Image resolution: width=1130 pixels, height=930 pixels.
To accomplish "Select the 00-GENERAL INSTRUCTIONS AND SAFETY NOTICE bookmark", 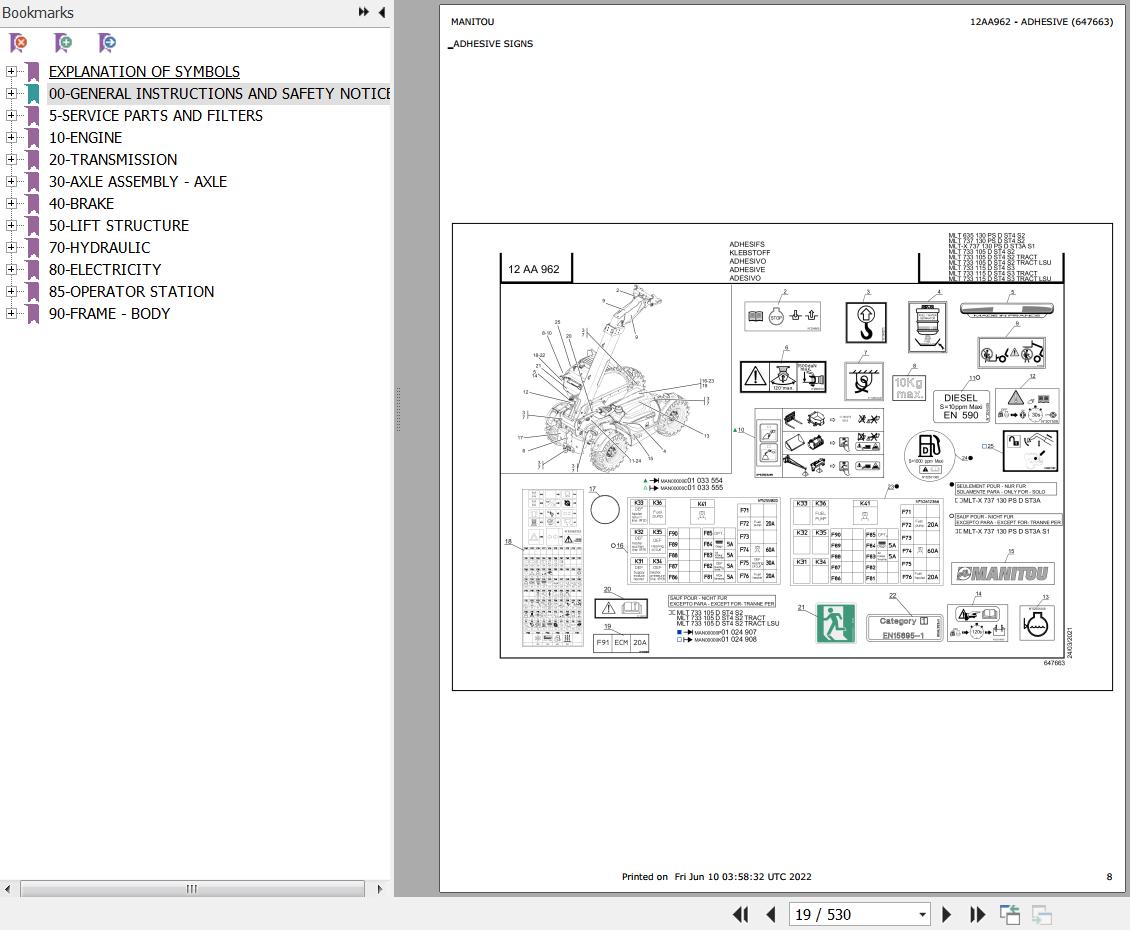I will pos(219,94).
